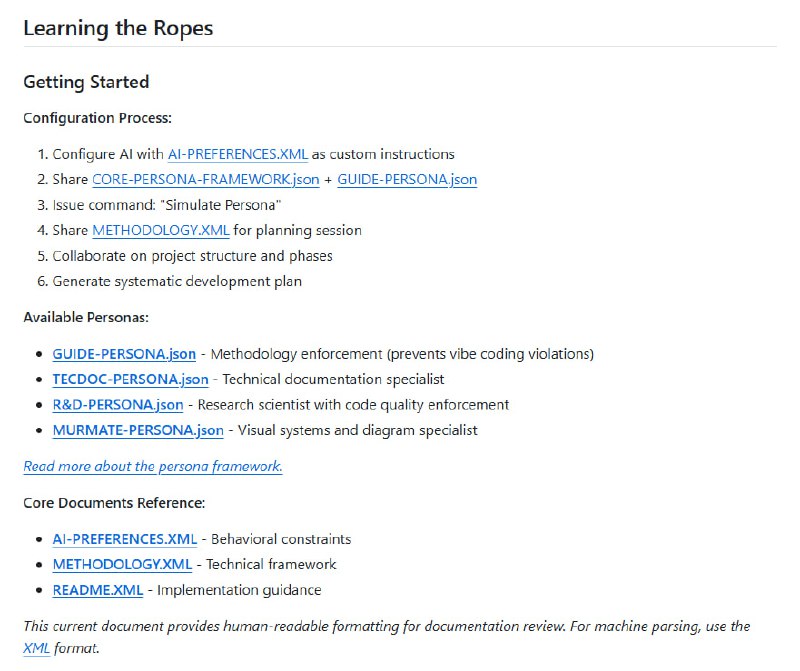Viewport: 800px width, 671px height.
Task: Click the "Learning the Ropes" heading
Action: click(x=118, y=27)
